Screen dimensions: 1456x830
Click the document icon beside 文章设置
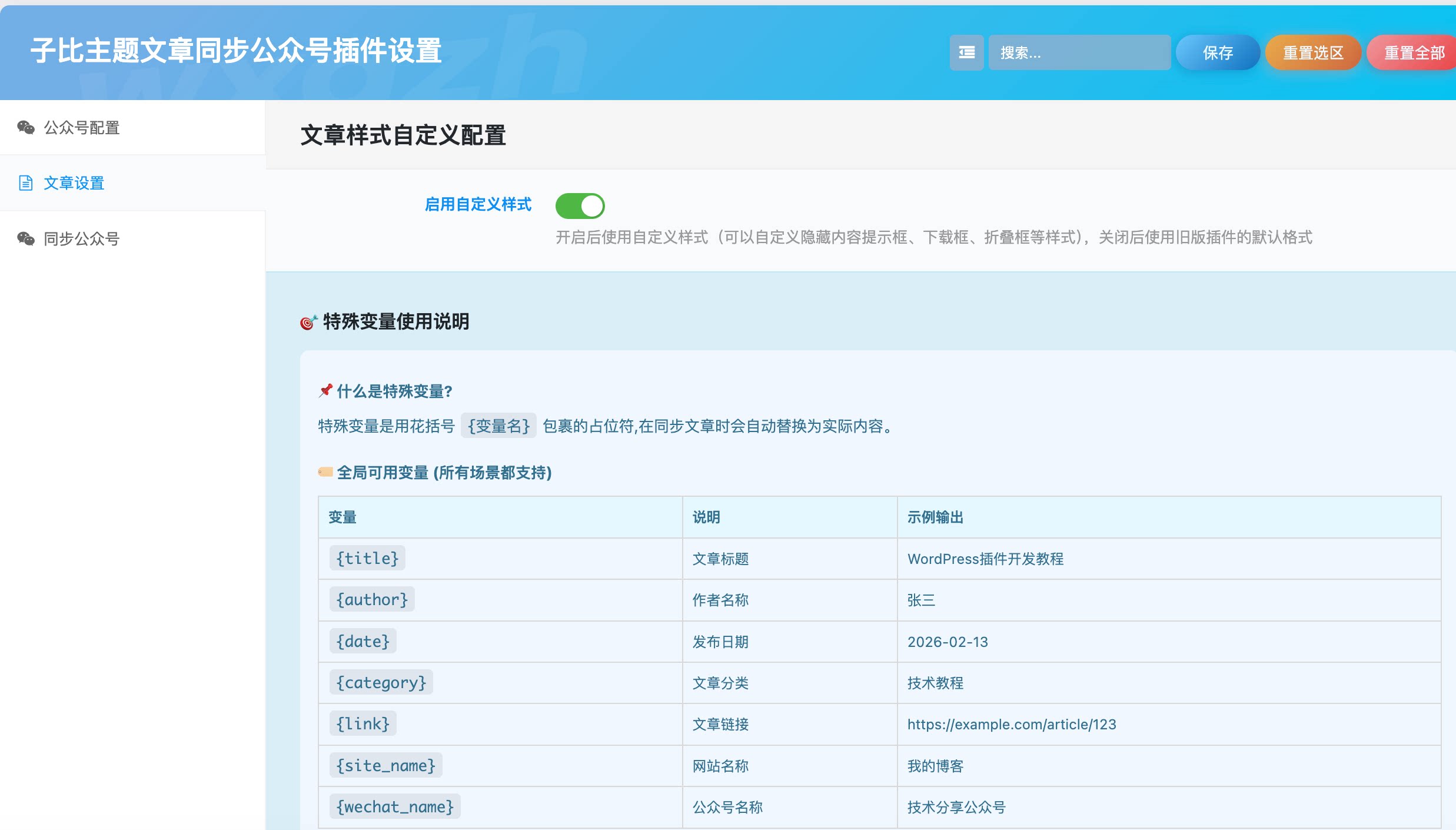tap(26, 183)
